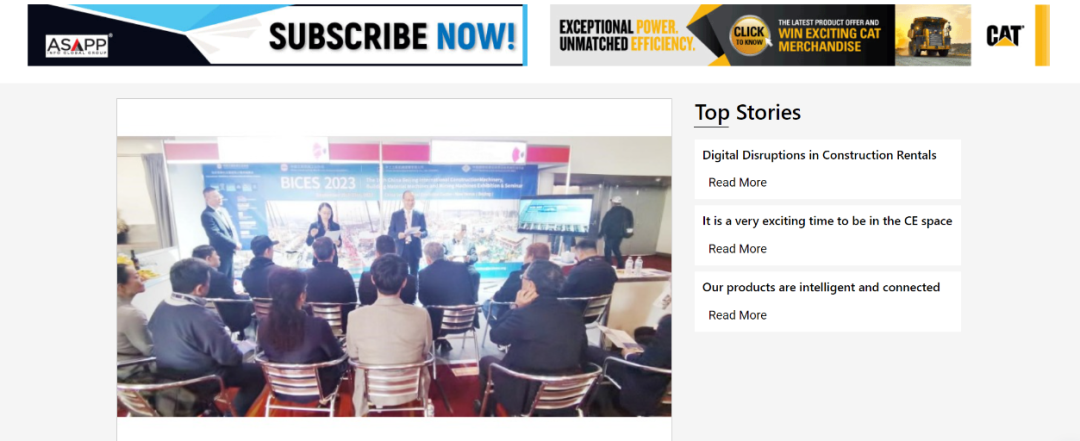Open the SUBSCRIBE NOW! banner text
This screenshot has height=441, width=1080.
(392, 36)
